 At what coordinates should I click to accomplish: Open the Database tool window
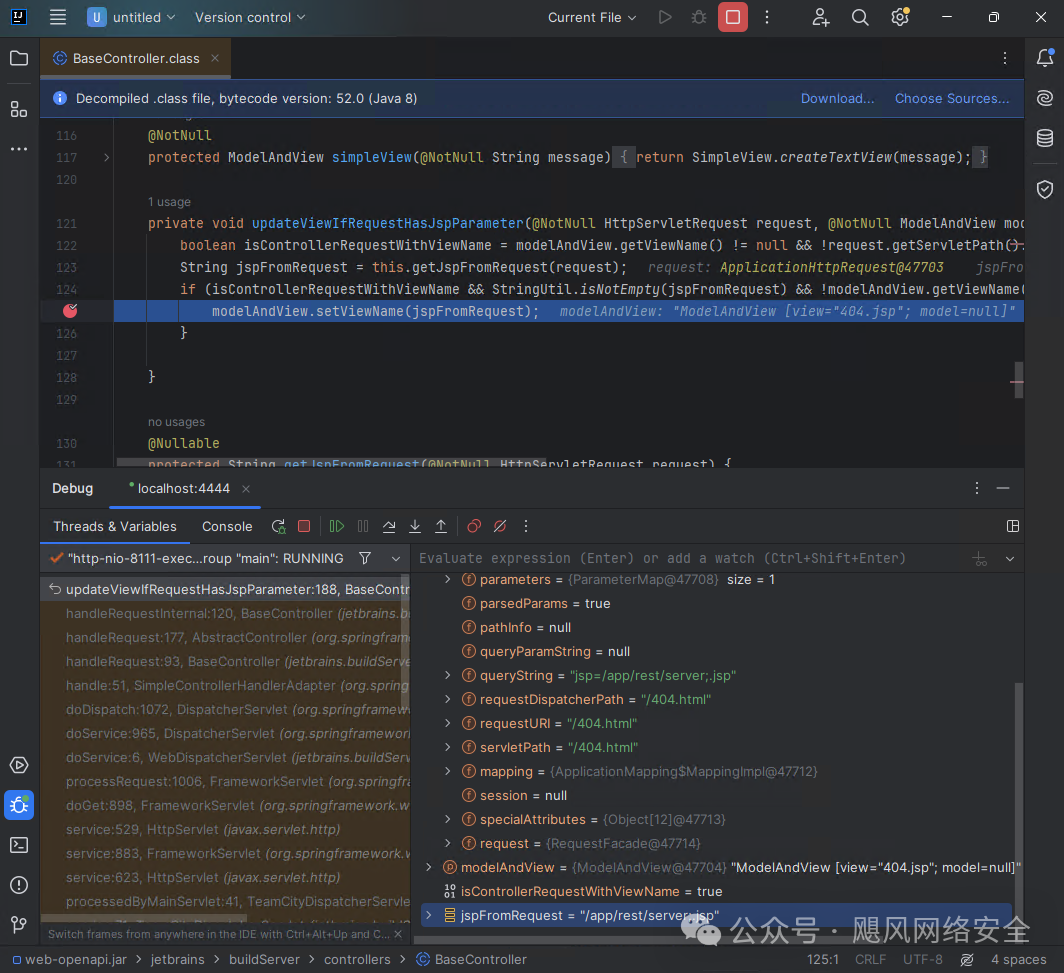coord(1044,138)
